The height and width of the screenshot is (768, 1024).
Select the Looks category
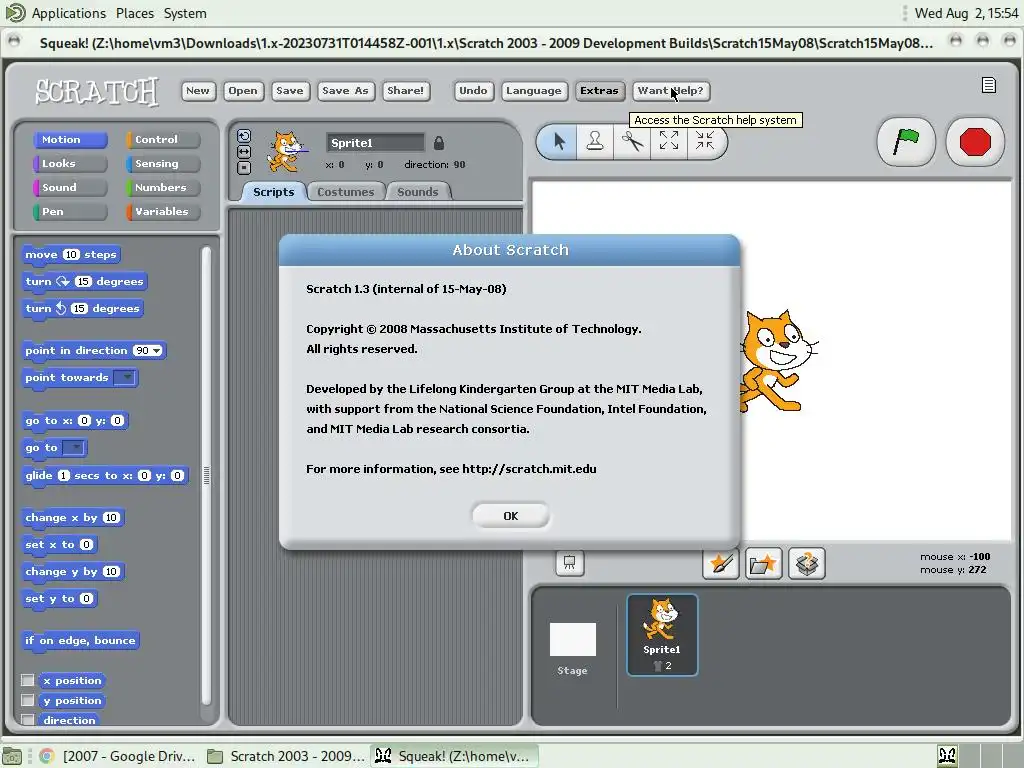click(70, 163)
